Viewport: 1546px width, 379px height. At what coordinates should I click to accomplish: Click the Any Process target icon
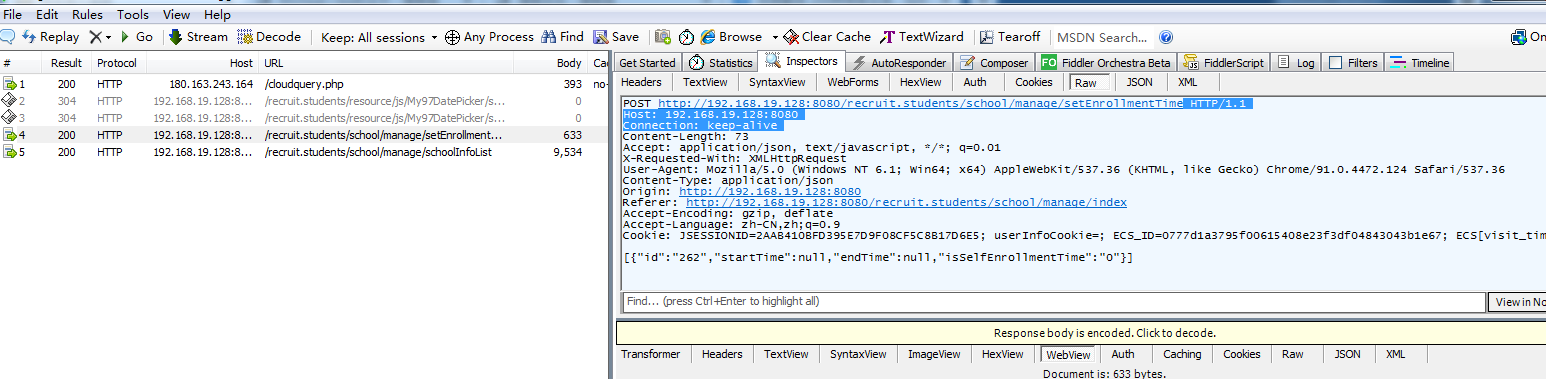click(x=452, y=37)
